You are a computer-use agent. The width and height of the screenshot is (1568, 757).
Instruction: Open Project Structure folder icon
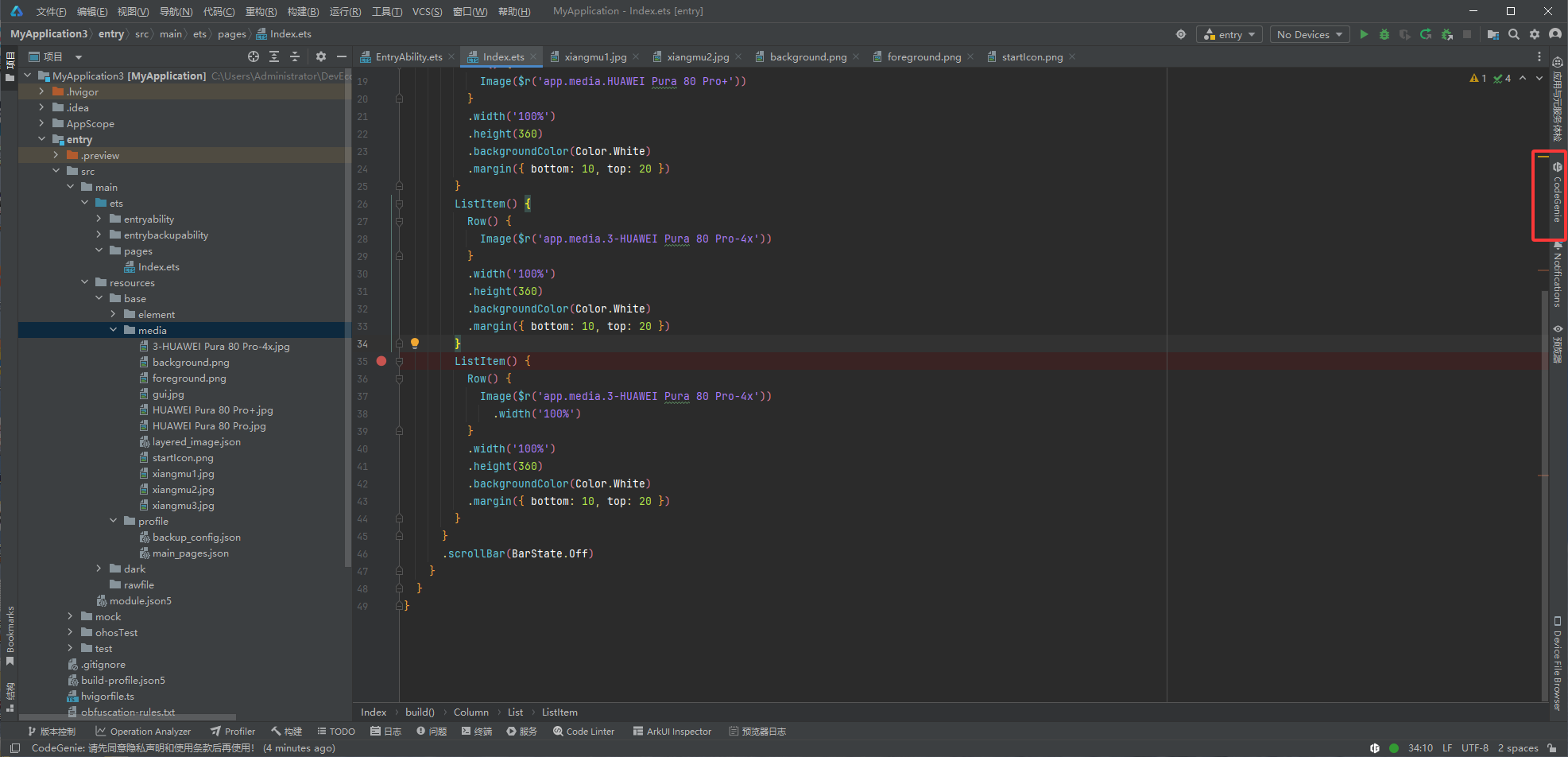(1493, 34)
